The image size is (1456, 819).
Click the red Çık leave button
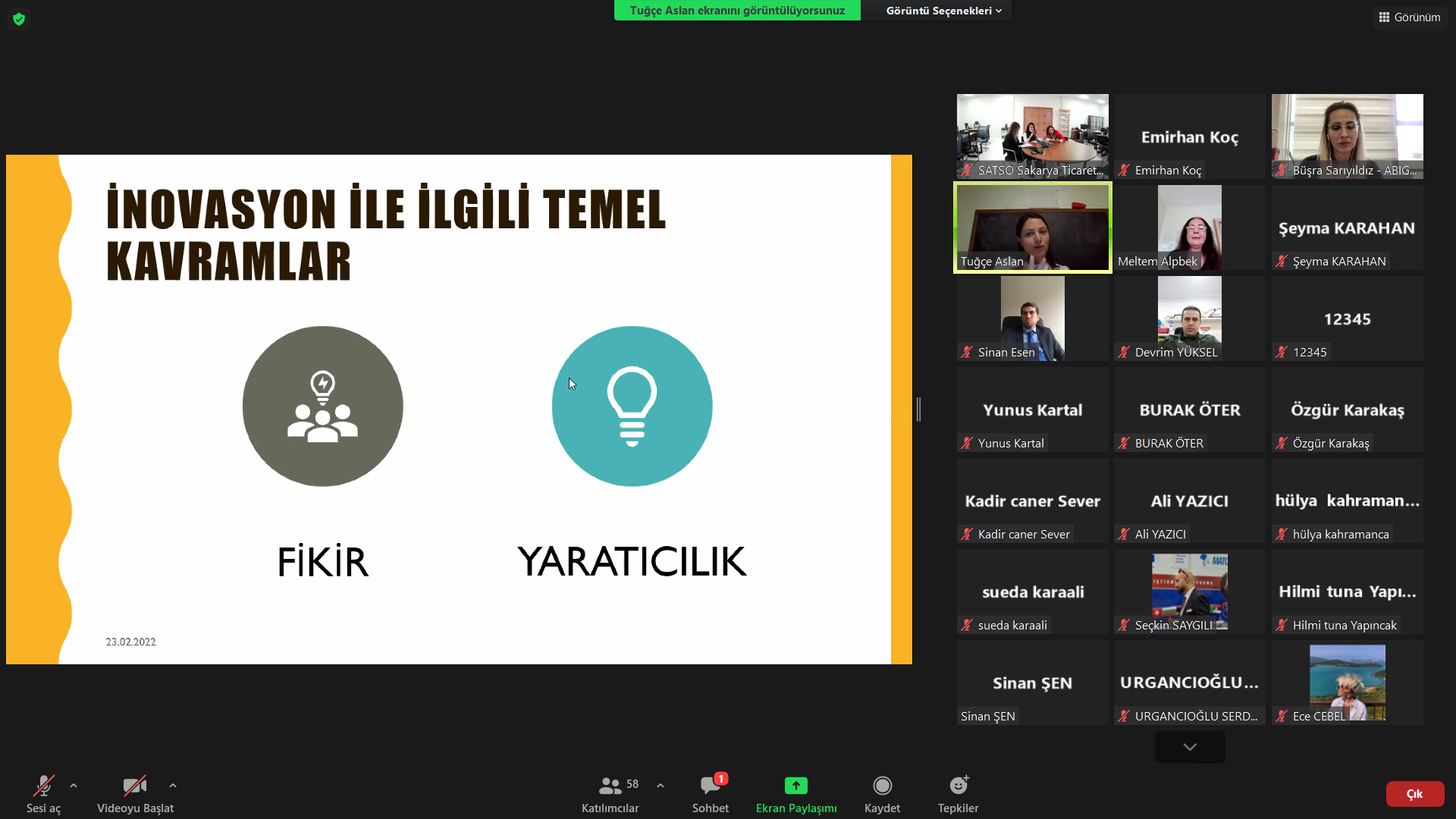tap(1414, 794)
